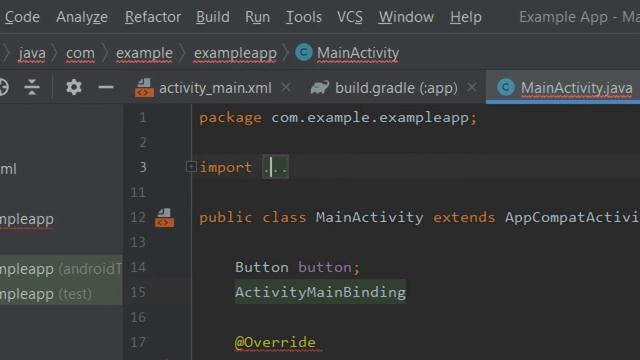Screen dimensions: 640x360
Task: Open the Tools menu
Action: (x=304, y=17)
